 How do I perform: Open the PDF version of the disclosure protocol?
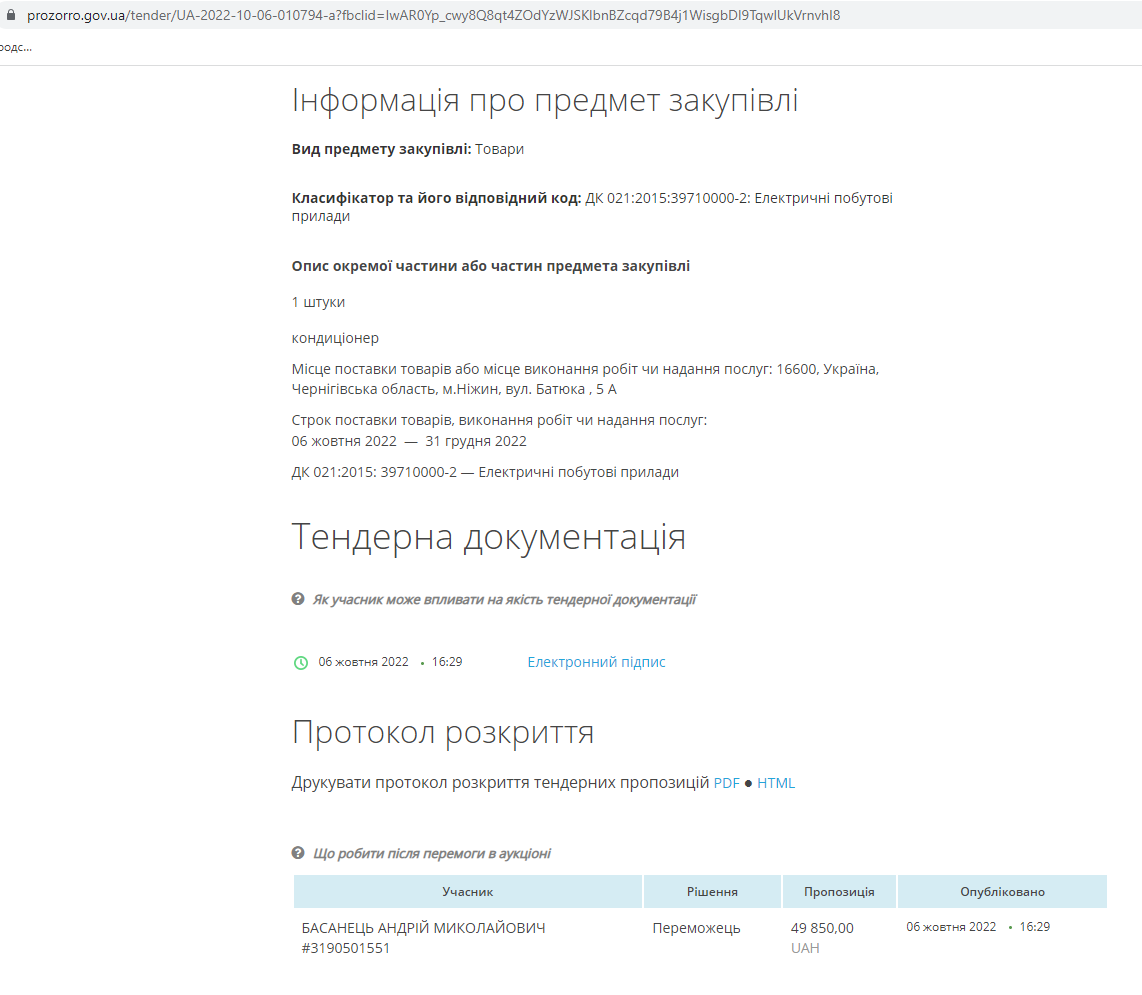726,783
